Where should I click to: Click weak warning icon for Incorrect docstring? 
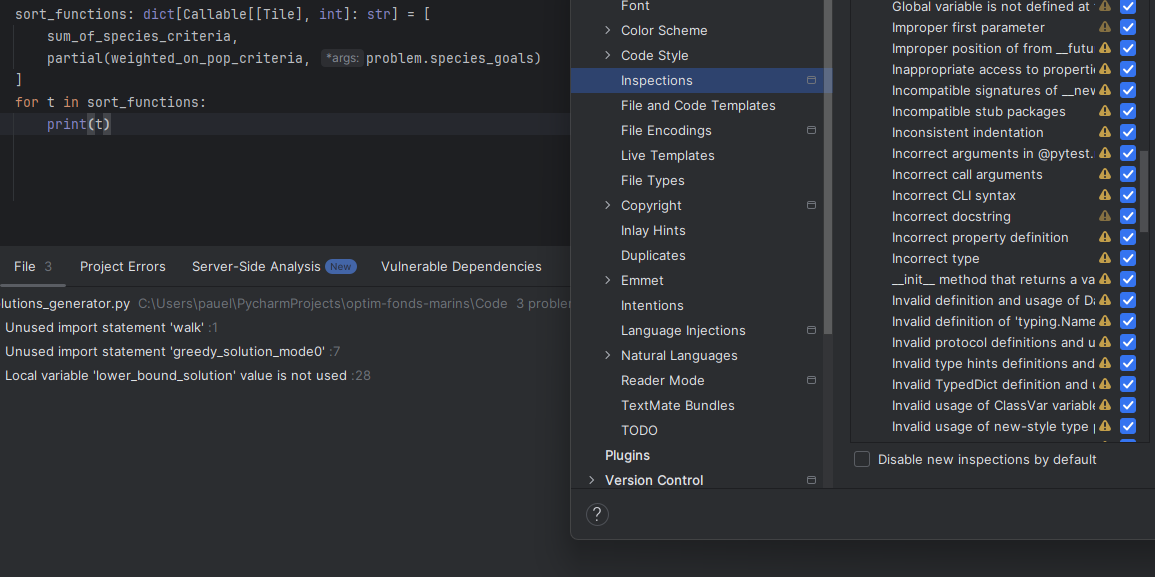coord(1105,217)
